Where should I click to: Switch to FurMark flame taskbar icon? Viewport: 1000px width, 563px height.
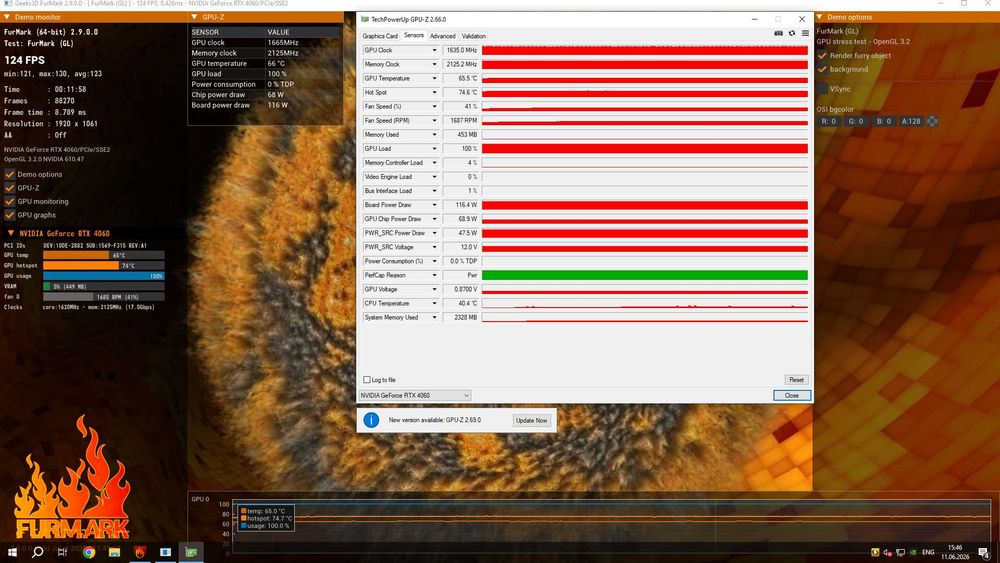point(140,552)
